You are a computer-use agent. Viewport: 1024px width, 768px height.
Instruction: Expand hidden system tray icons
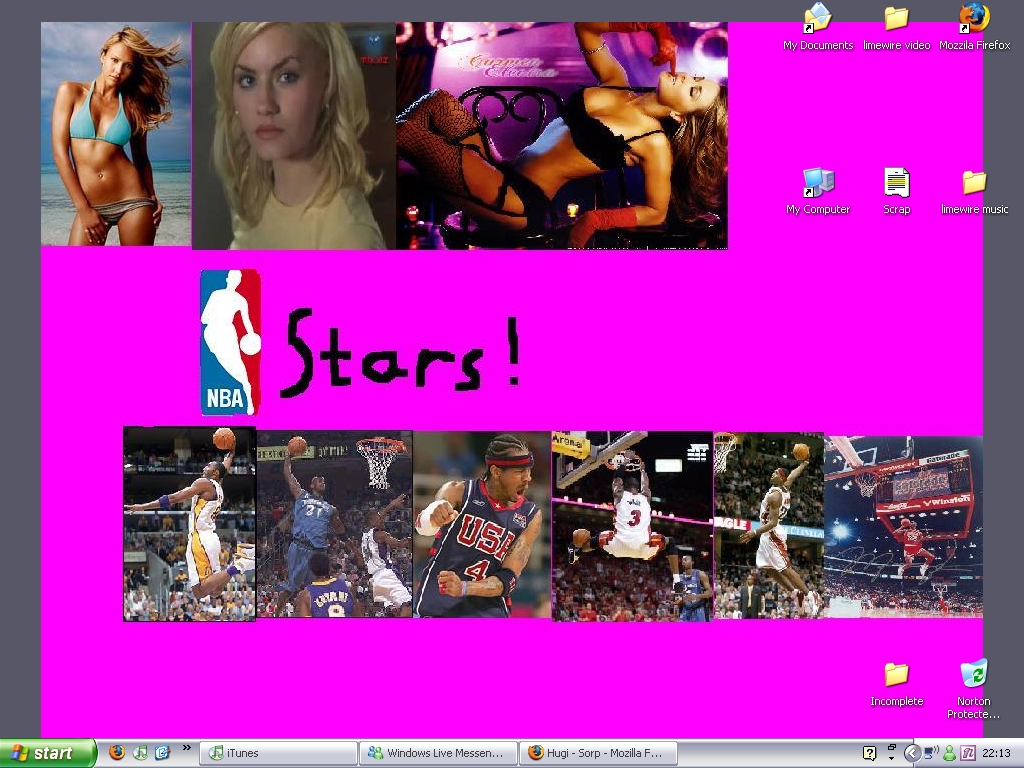[912, 753]
